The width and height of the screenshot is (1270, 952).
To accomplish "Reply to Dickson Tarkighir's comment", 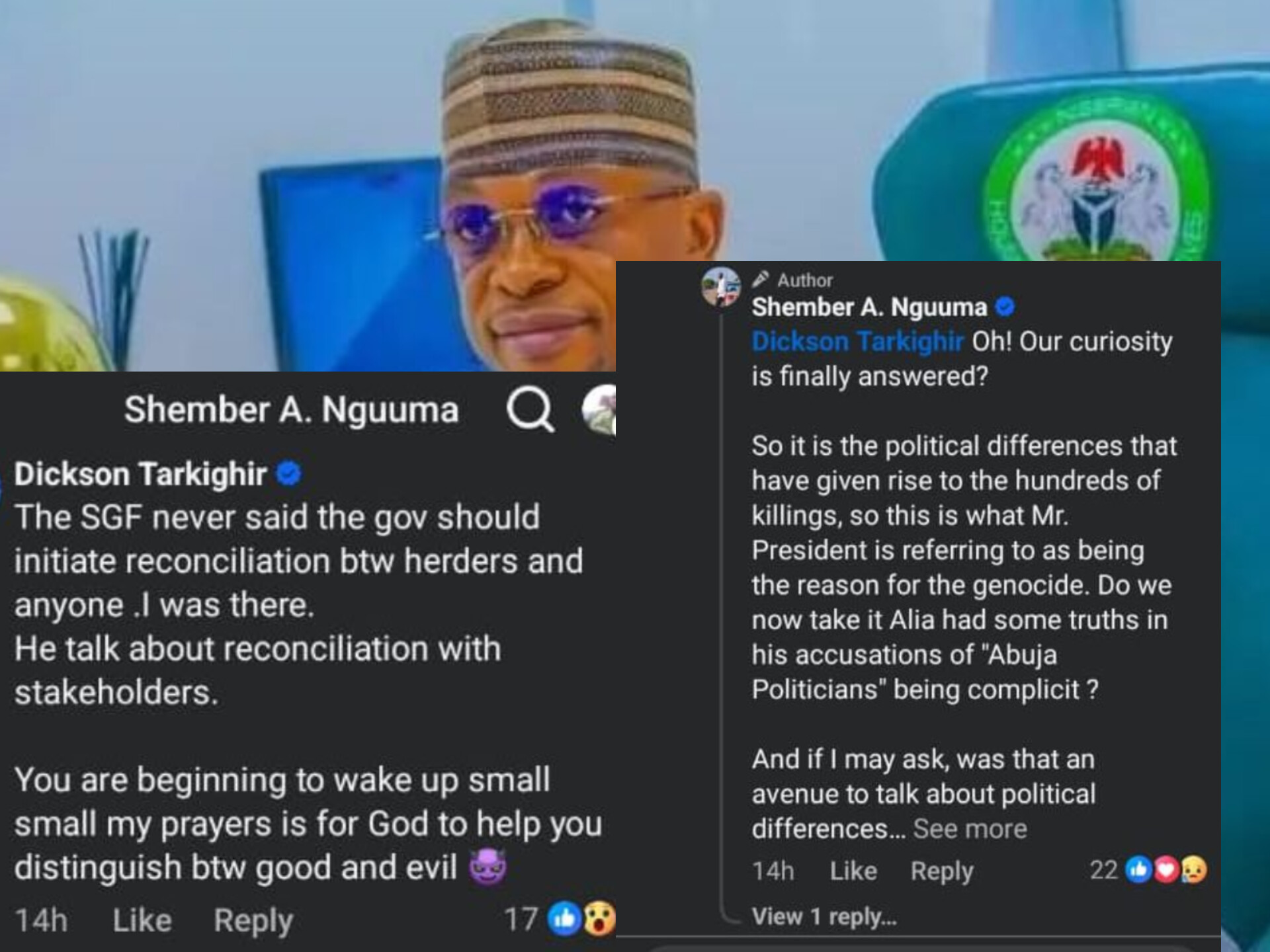I will (x=253, y=920).
